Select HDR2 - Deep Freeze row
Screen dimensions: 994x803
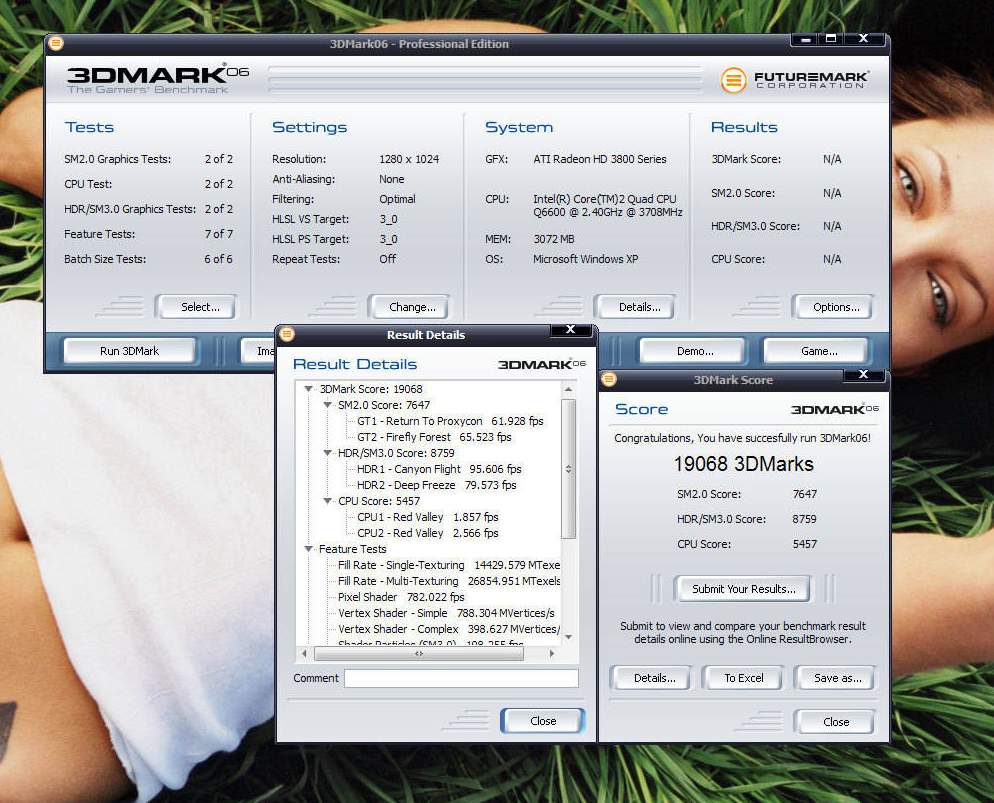pyautogui.click(x=437, y=485)
